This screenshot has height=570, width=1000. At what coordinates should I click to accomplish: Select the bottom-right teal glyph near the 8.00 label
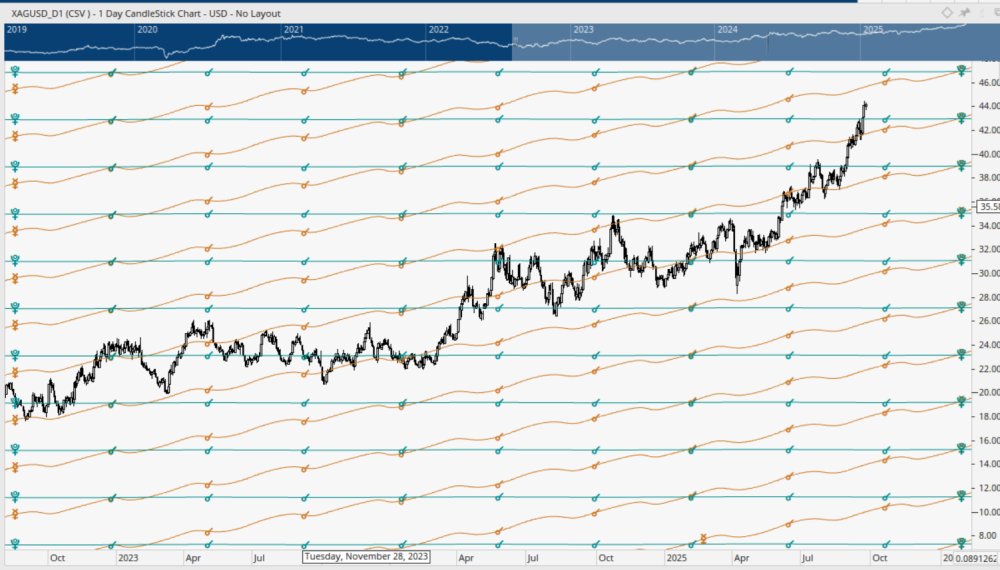pyautogui.click(x=961, y=543)
